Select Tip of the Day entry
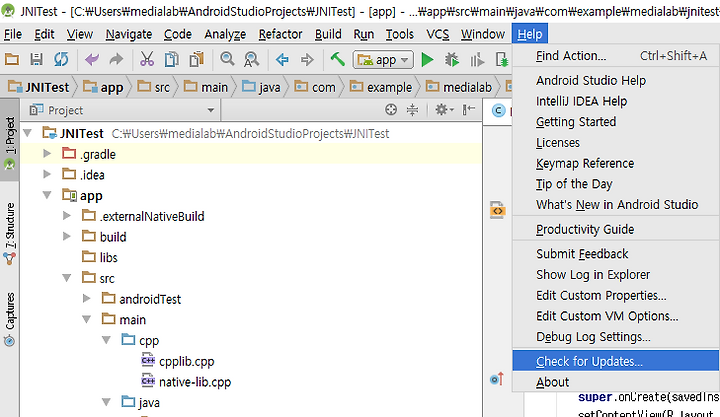The height and width of the screenshot is (417, 720). pyautogui.click(x=615, y=184)
